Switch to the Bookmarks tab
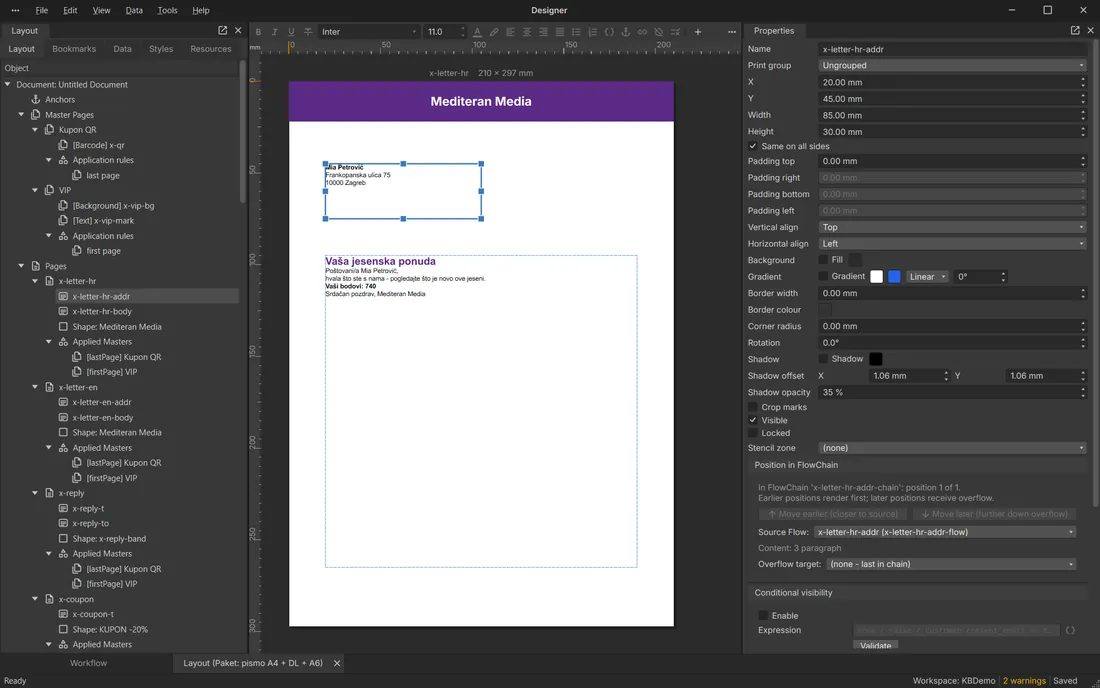Screen dimensions: 1100x688 click(74, 49)
